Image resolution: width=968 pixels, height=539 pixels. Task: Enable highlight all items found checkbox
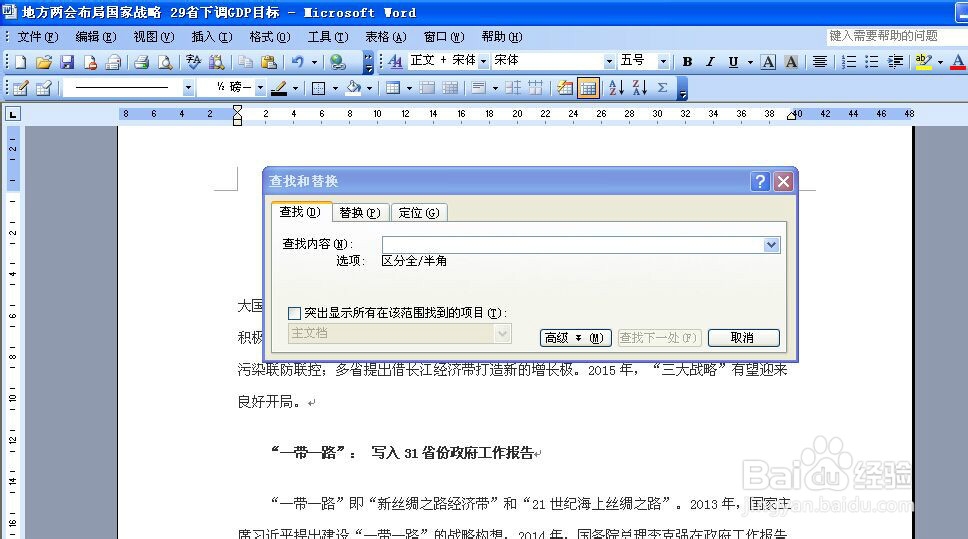pyautogui.click(x=294, y=313)
